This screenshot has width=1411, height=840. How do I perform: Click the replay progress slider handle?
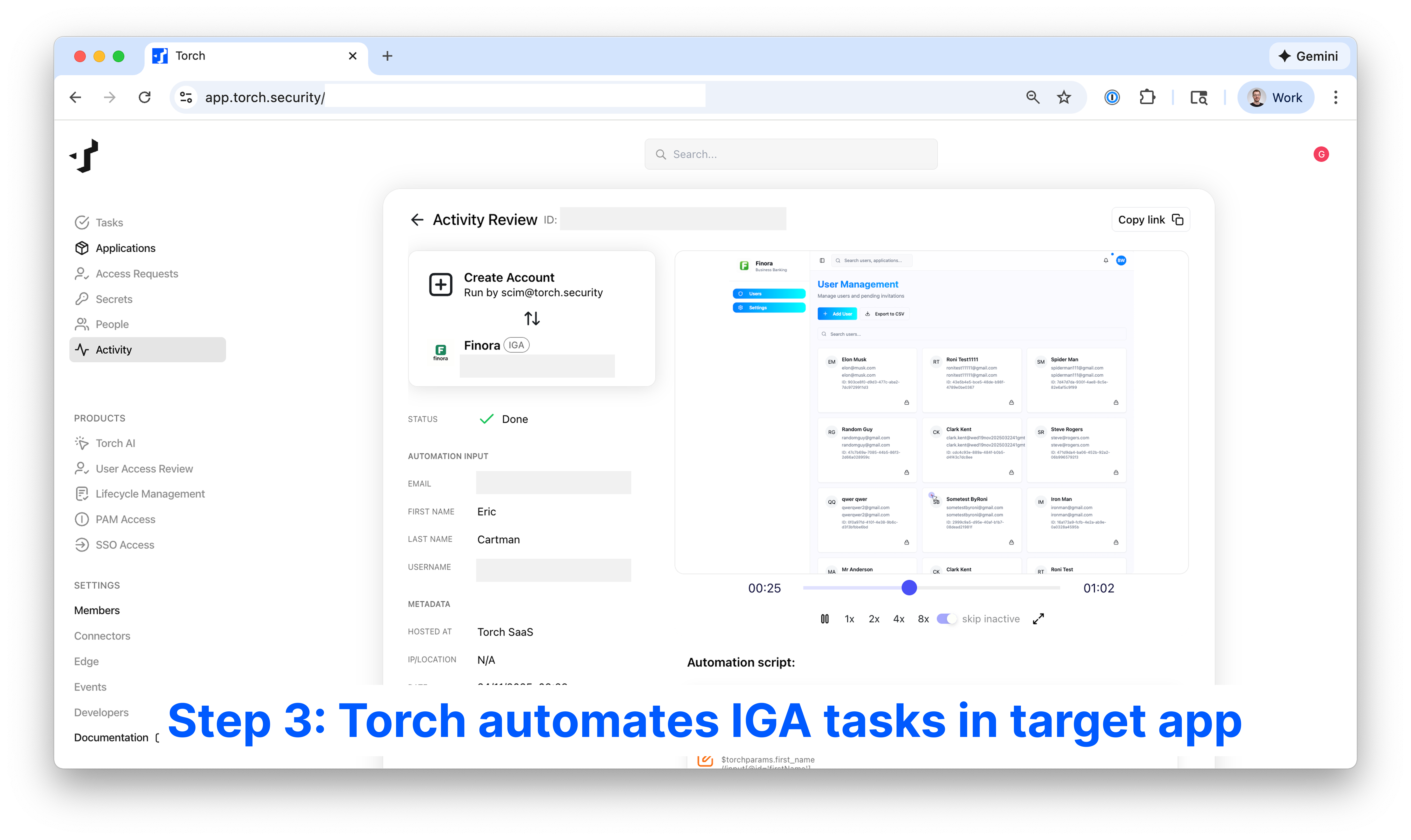(x=909, y=588)
